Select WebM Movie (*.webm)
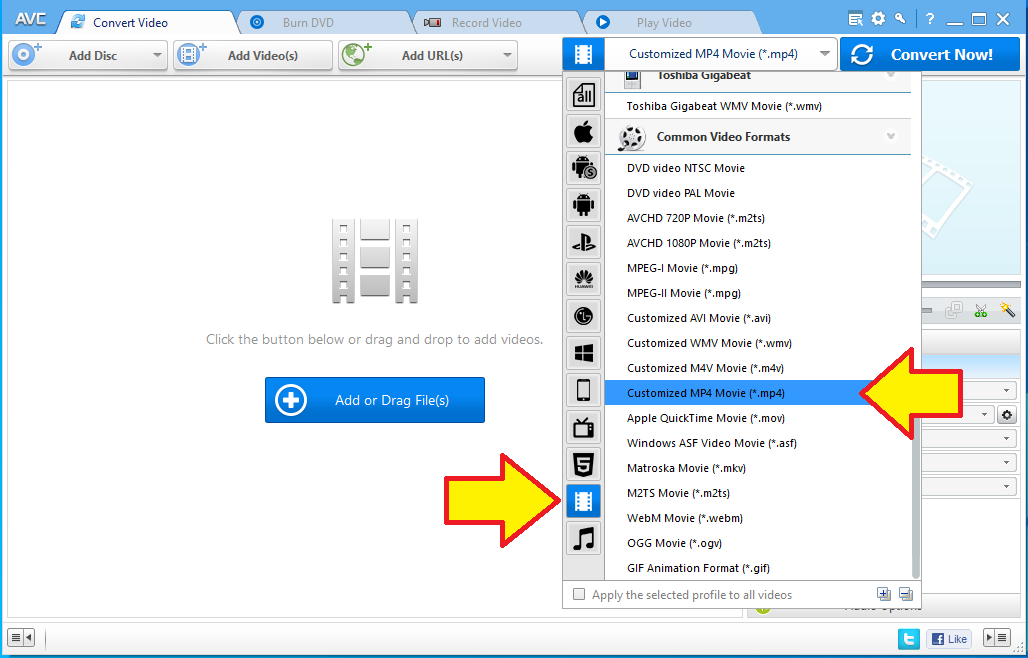The image size is (1028, 658). point(757,518)
